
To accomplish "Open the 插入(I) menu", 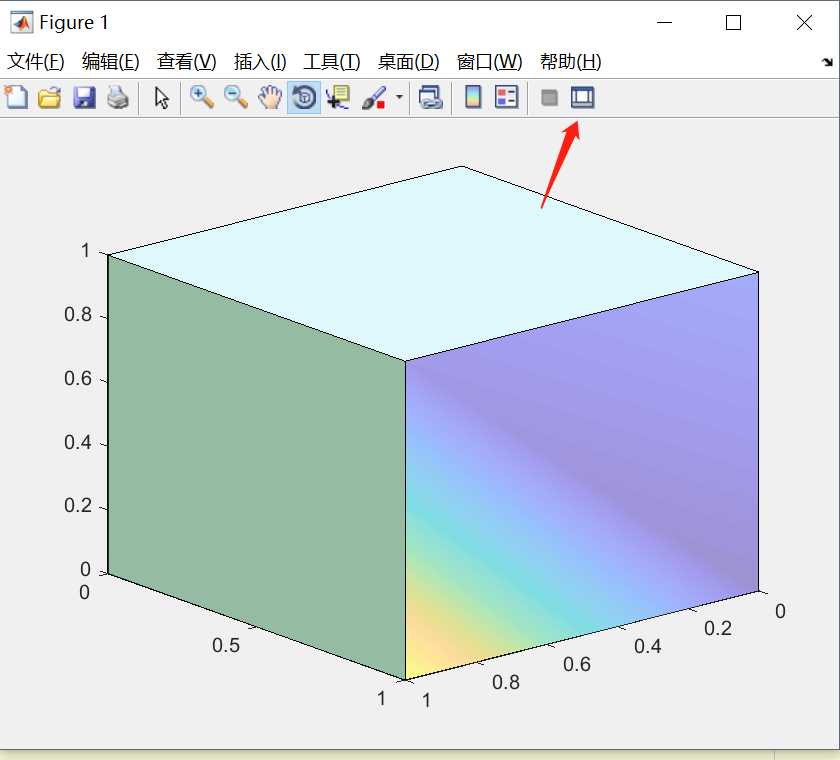I will pos(260,62).
